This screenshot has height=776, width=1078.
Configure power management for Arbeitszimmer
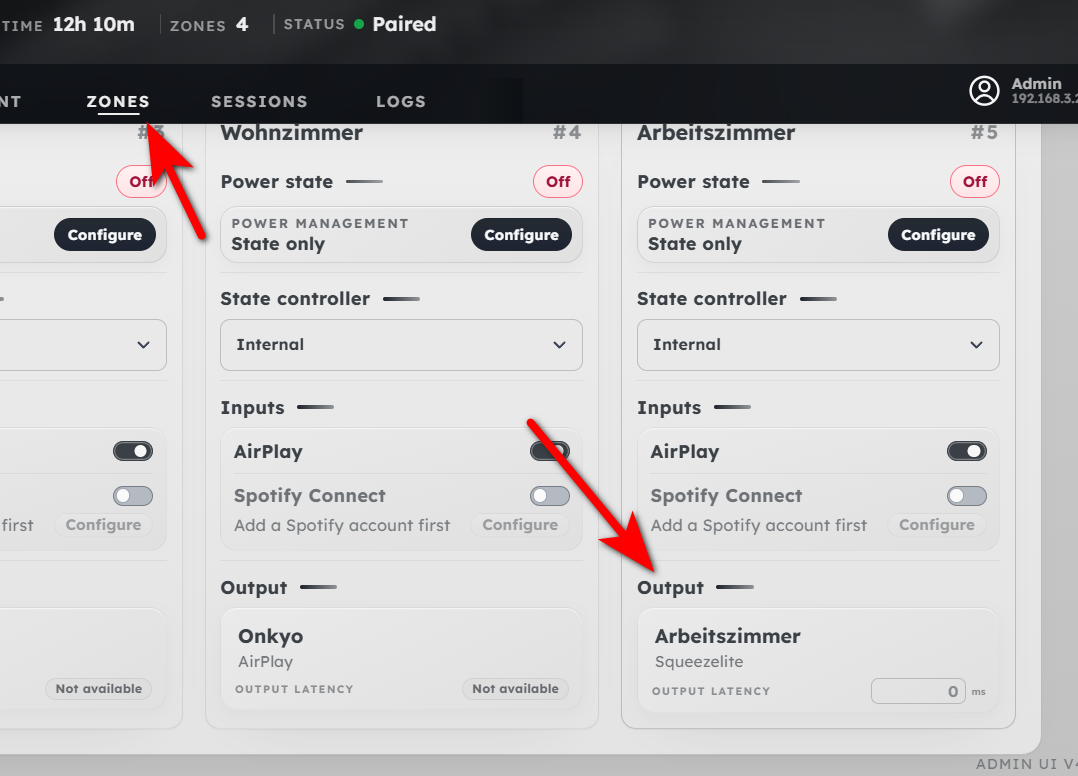tap(938, 235)
